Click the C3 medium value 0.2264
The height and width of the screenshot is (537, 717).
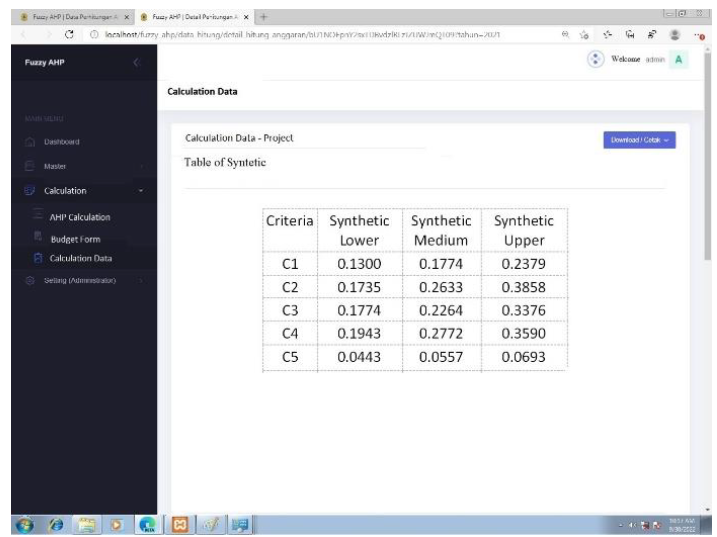(x=441, y=311)
